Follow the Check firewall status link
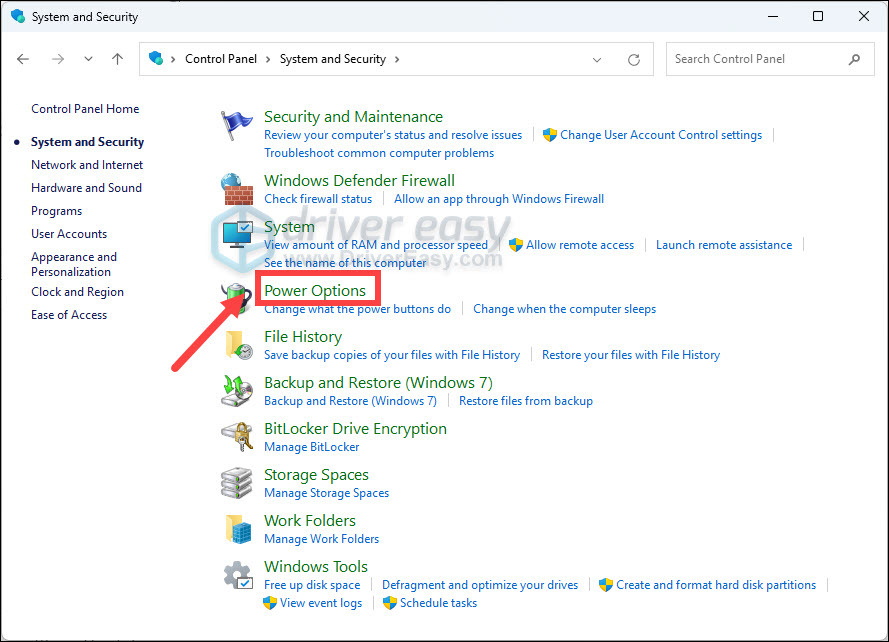This screenshot has height=642, width=889. click(x=318, y=198)
